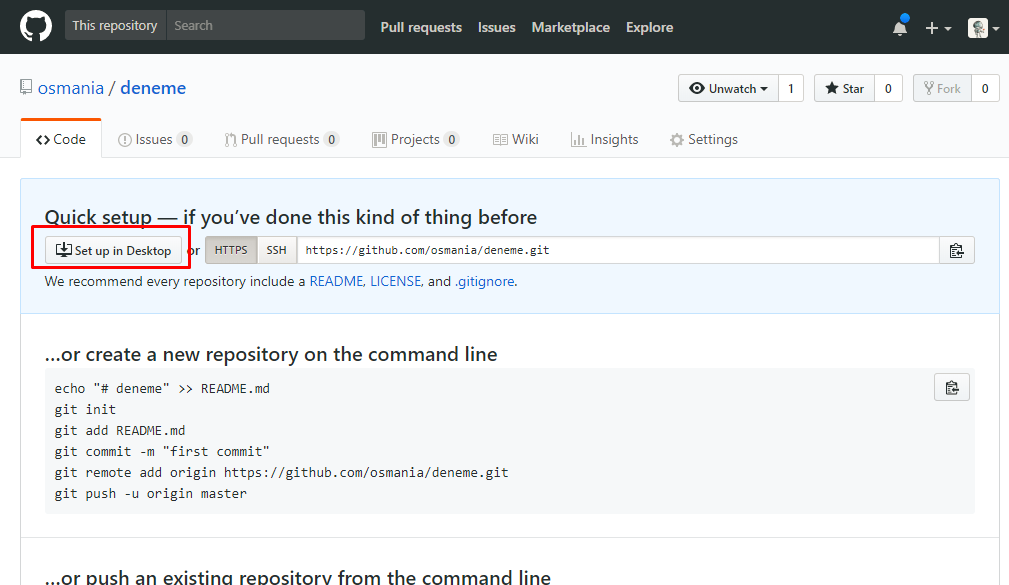Click the search repository field

click(264, 26)
